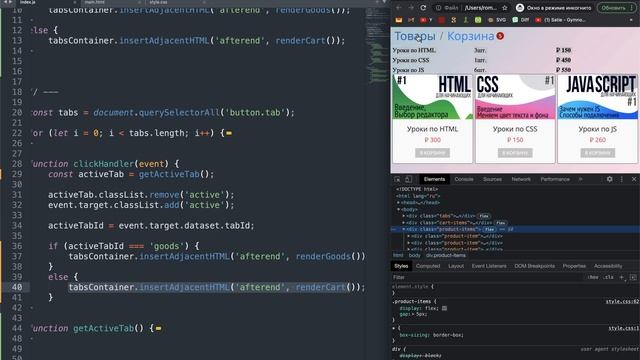Open the Diff bookmark
Viewport: 640px width, 360px height.
pyautogui.click(x=521, y=20)
